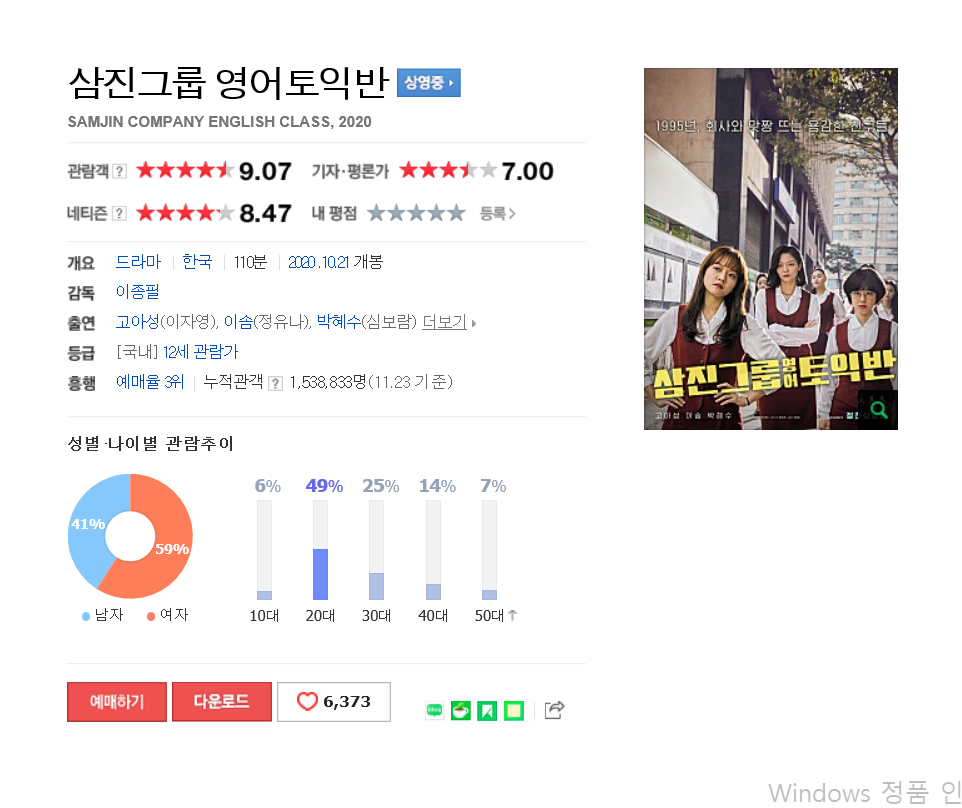Open the 누적관객 help question mark
Image resolution: width=962 pixels, height=808 pixels.
point(275,383)
